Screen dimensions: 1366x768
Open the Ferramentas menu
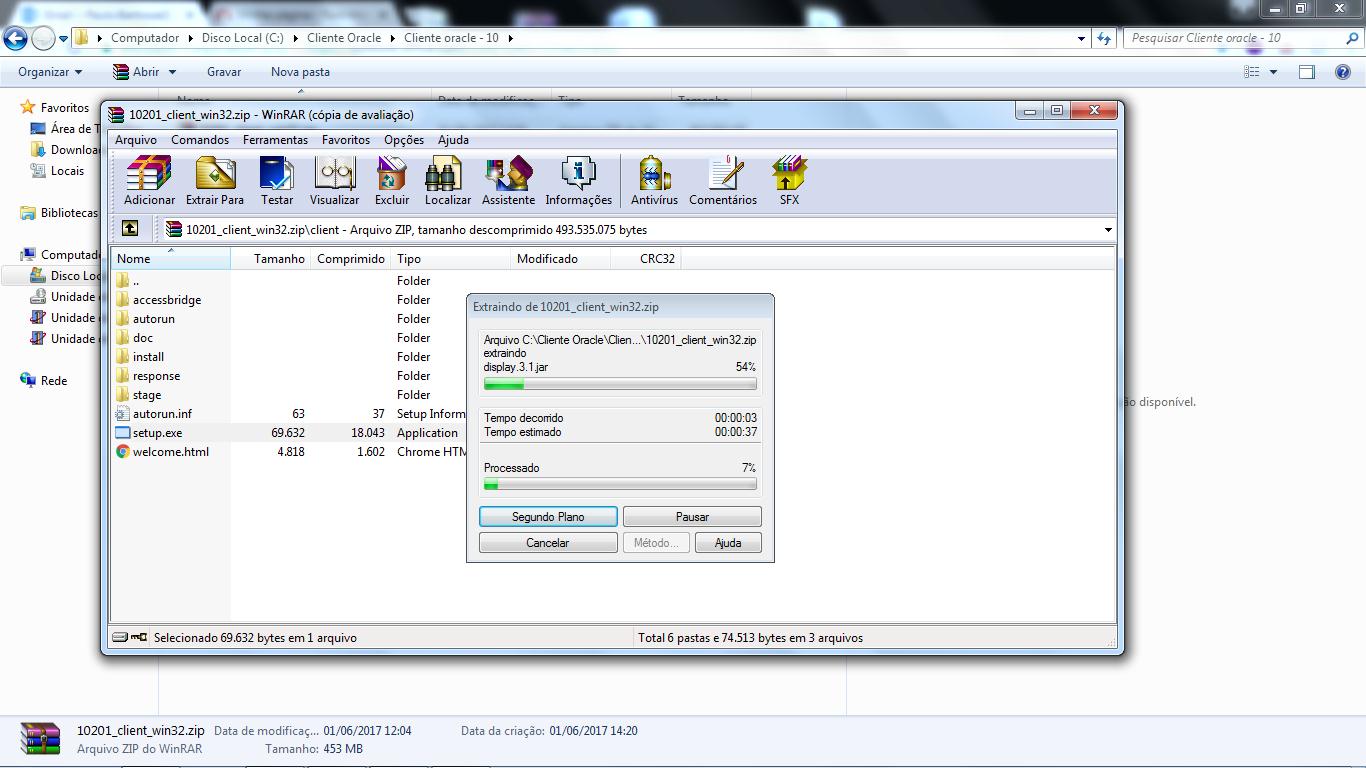[275, 140]
